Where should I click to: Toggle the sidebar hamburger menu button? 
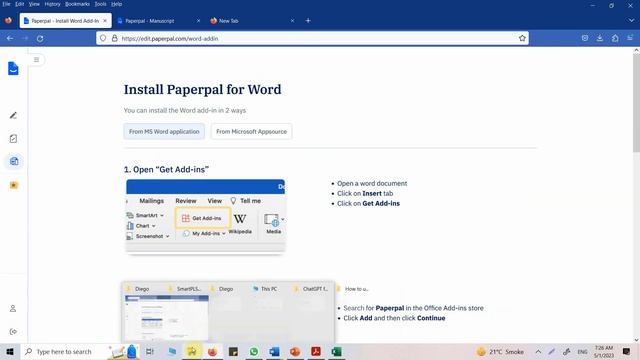(36, 60)
